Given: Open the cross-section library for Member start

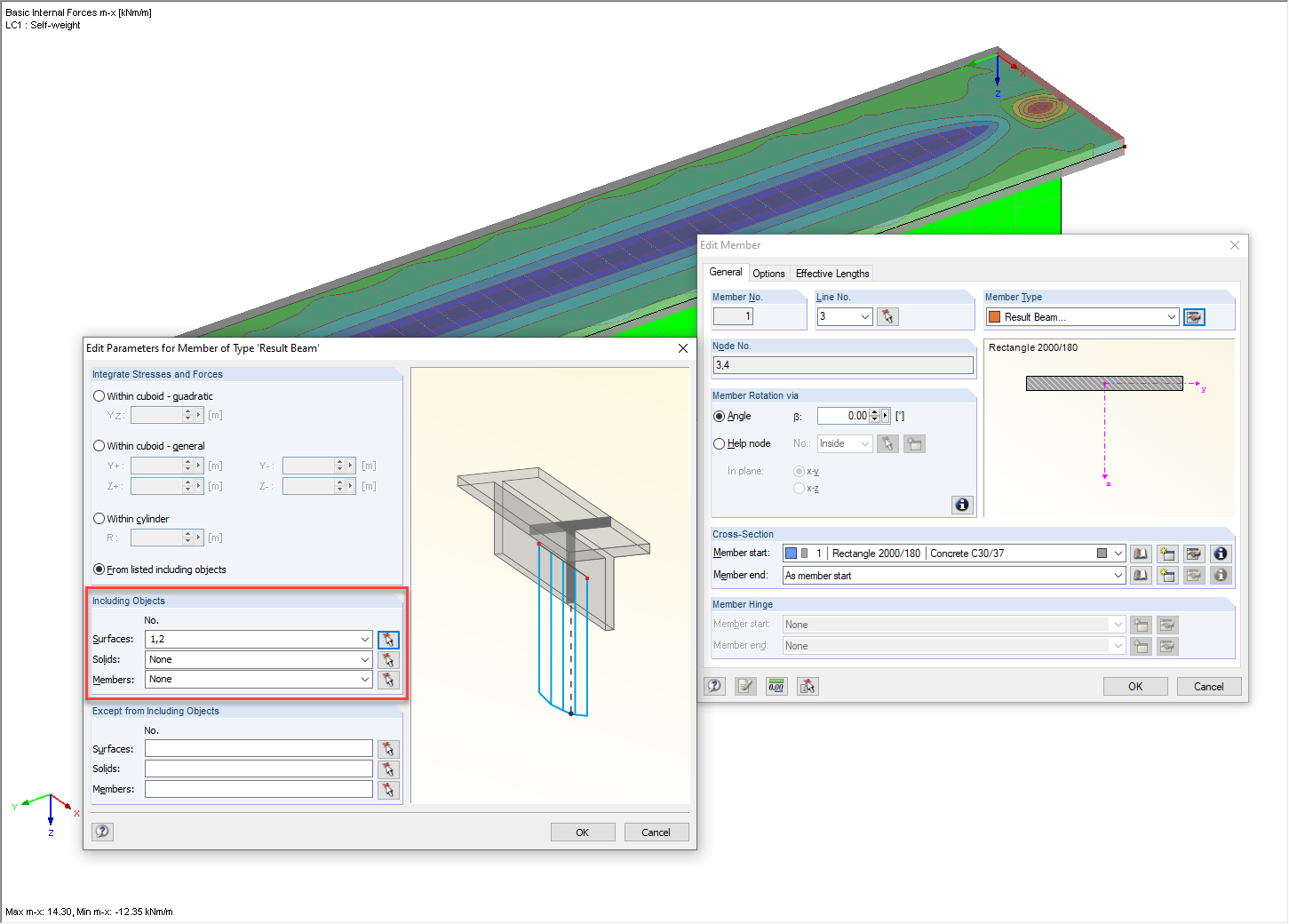Looking at the screenshot, I should coord(1141,553).
